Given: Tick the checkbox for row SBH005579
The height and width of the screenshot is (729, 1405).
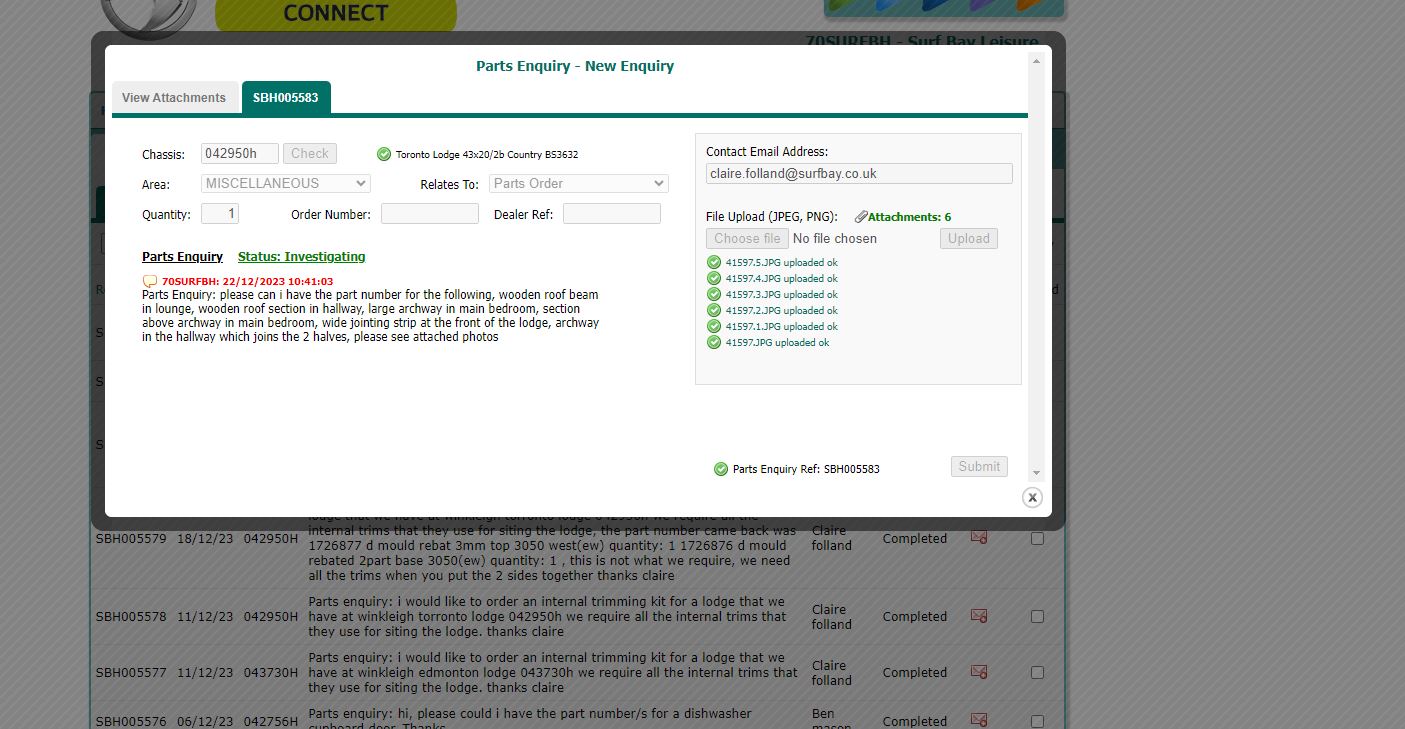Looking at the screenshot, I should pos(1037,538).
